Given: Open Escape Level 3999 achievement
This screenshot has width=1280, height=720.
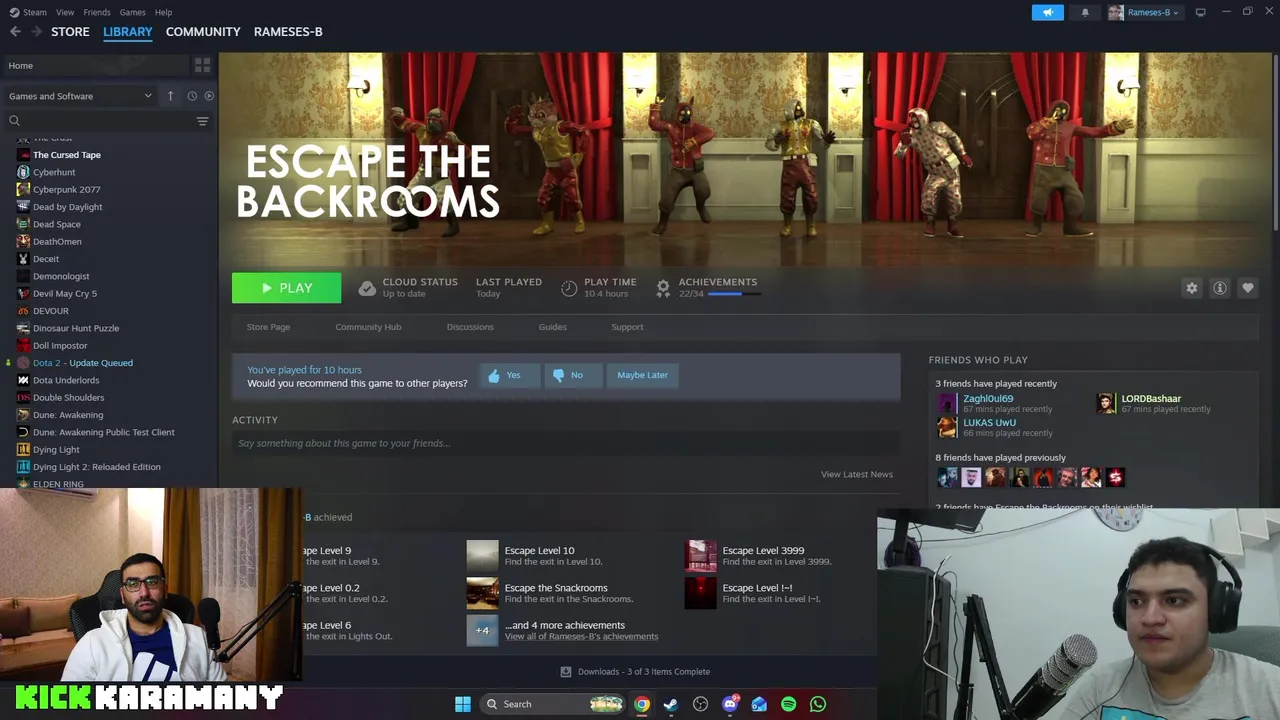Looking at the screenshot, I should (x=763, y=551).
